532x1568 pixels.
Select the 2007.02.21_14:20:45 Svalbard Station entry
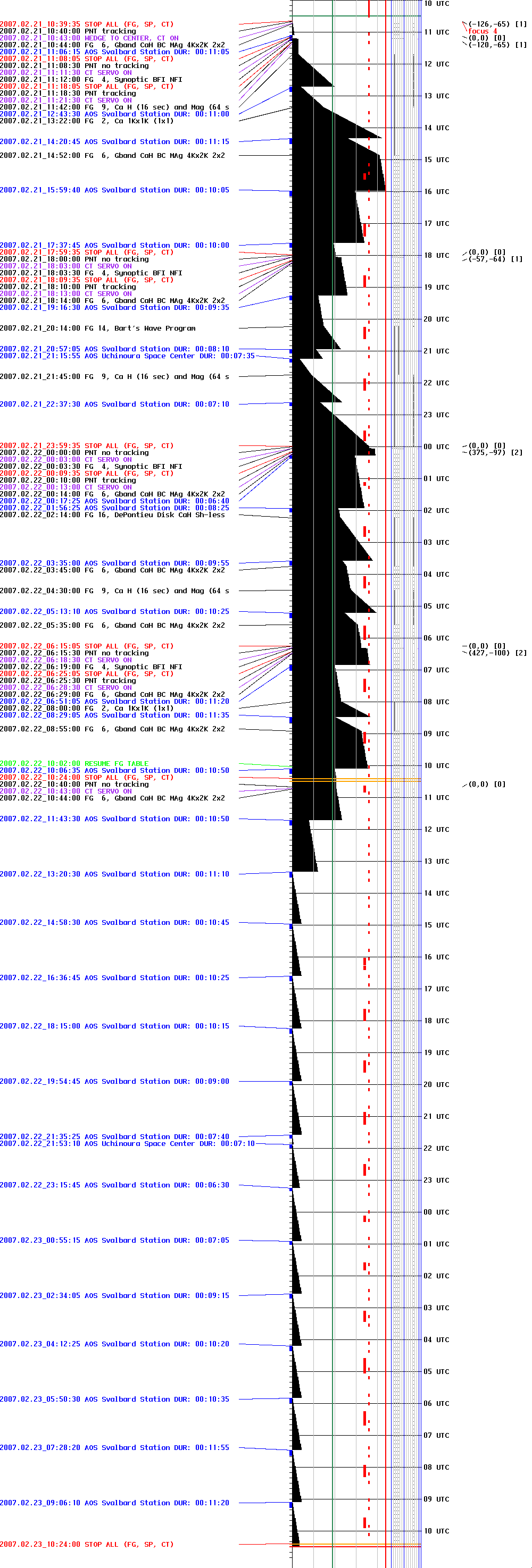114,142
